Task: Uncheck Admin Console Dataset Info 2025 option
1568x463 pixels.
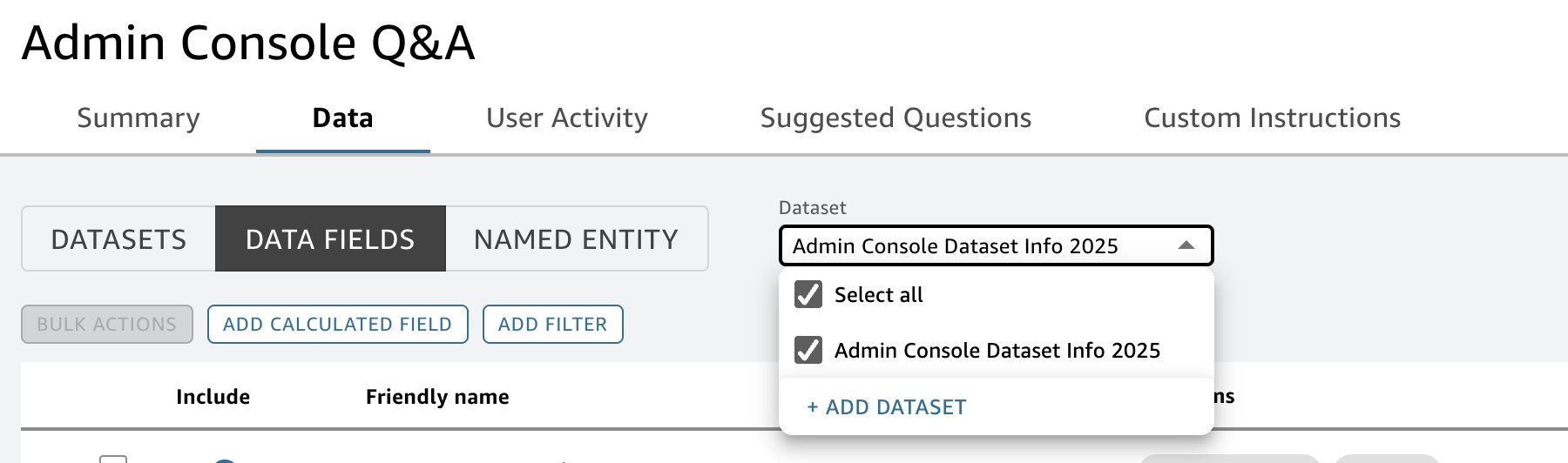Action: pos(808,351)
